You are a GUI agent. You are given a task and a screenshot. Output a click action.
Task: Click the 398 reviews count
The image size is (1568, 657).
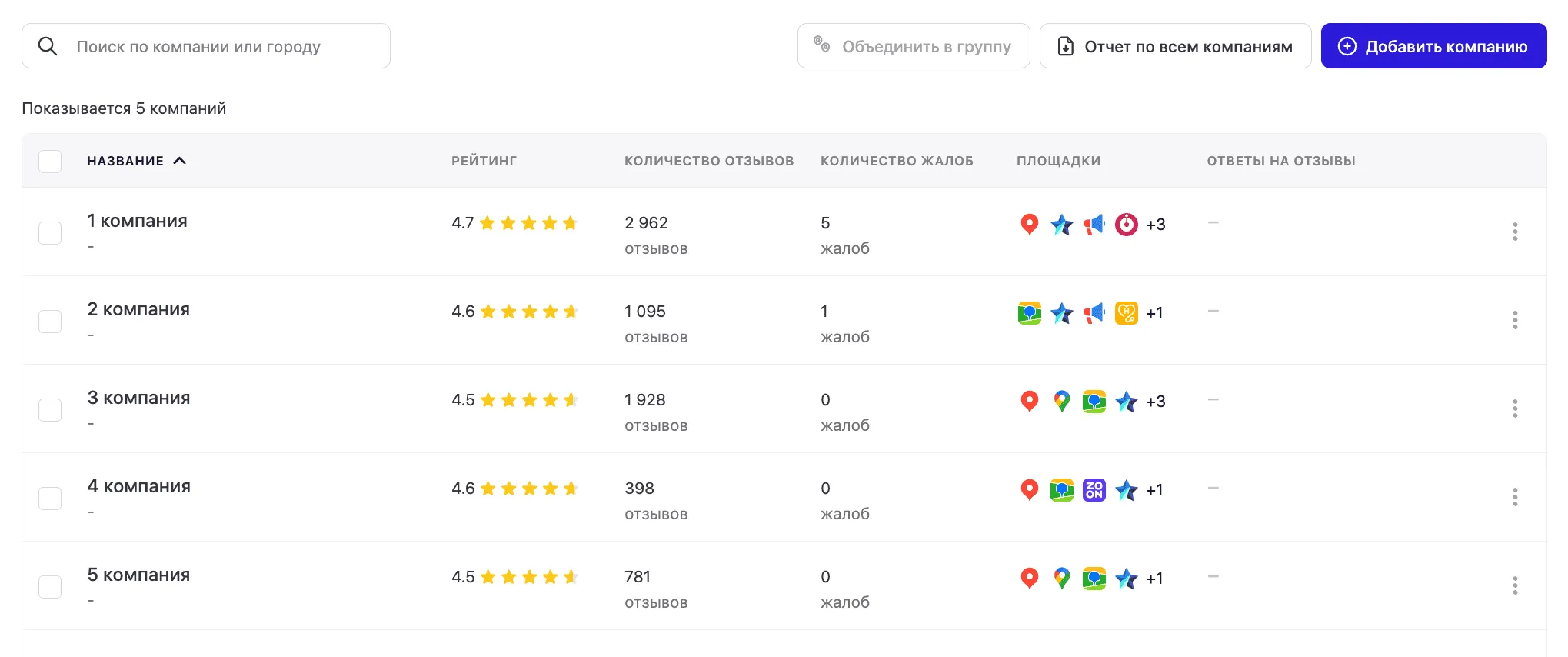pyautogui.click(x=639, y=489)
